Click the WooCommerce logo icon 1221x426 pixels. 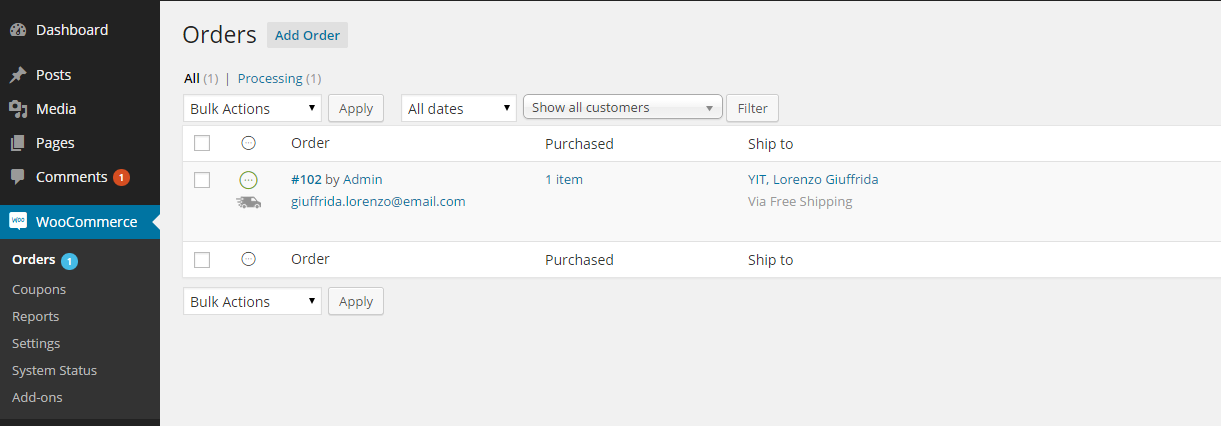pyautogui.click(x=18, y=221)
